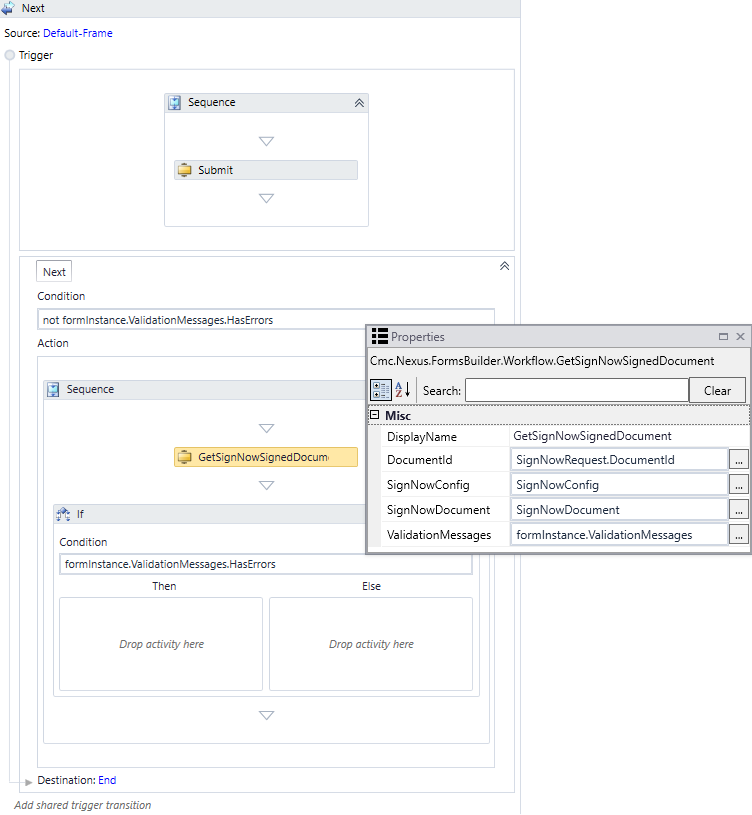Follow the End destination link
Image resolution: width=752 pixels, height=815 pixels.
tap(107, 780)
